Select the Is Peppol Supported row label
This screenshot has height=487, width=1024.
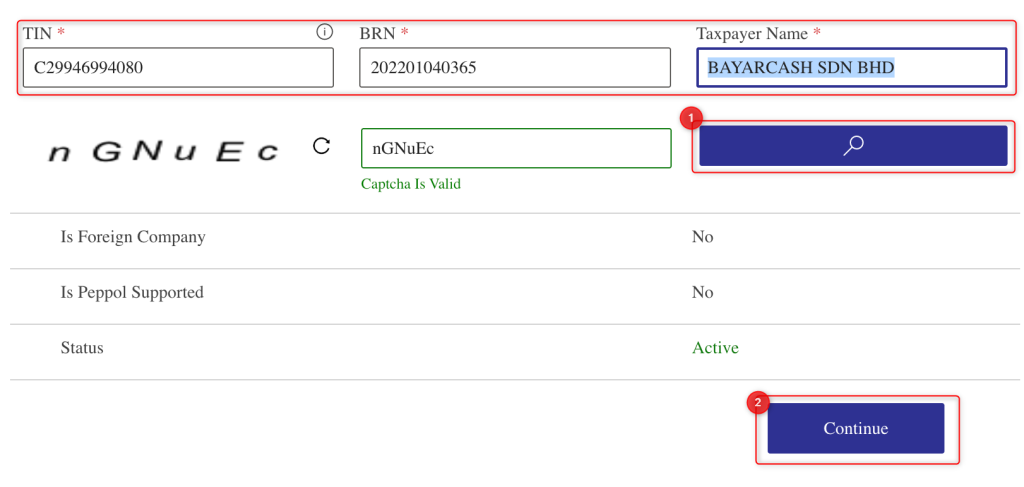pos(132,292)
